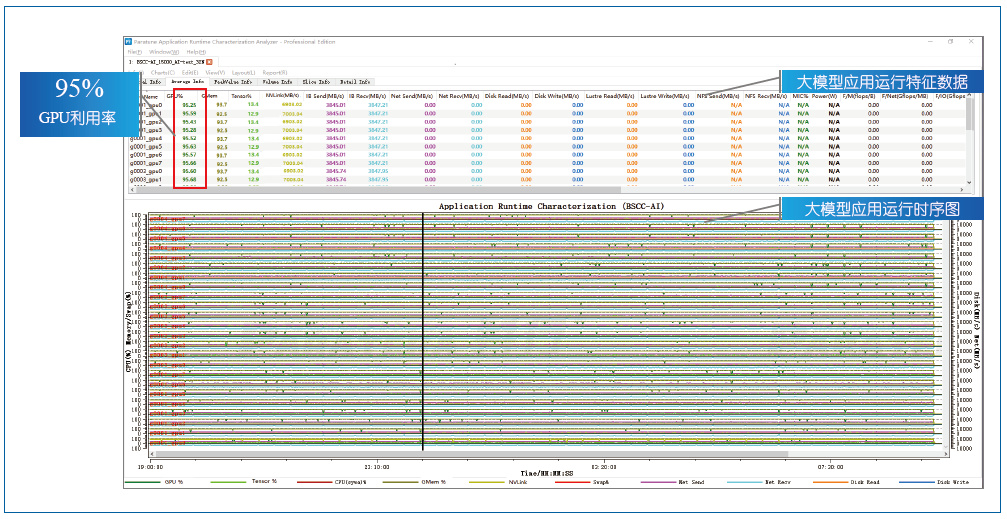This screenshot has height=519, width=1007.
Task: Click the NFS Recv(MB/s) column header
Action: [x=766, y=96]
